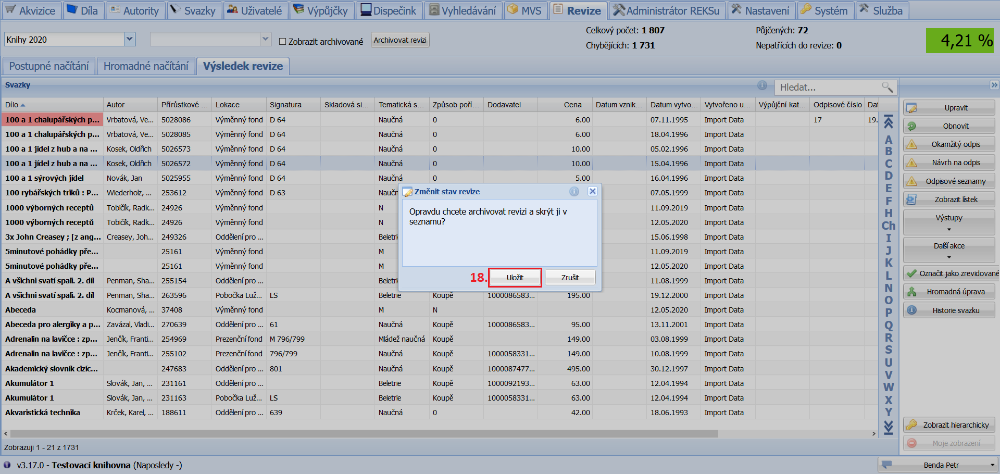Jump to bottom with double-down arrow
This screenshot has width=1000, height=474.
point(887,427)
